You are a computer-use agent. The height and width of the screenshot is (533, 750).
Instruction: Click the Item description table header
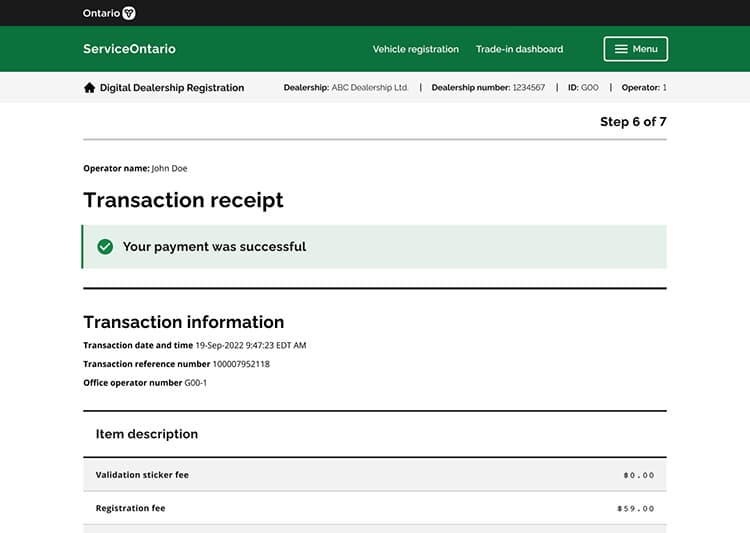point(147,434)
